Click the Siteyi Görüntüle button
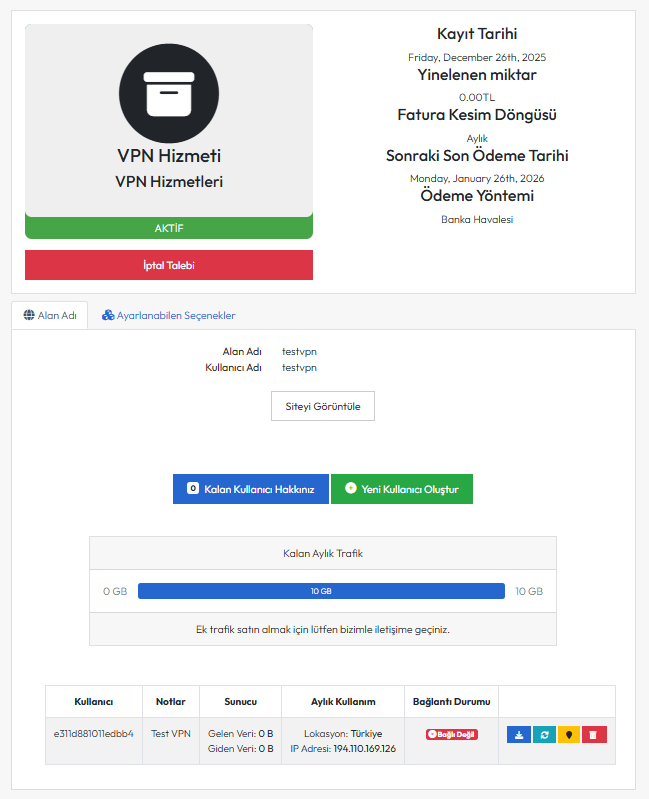Viewport: 649px width, 799px height. tap(323, 406)
